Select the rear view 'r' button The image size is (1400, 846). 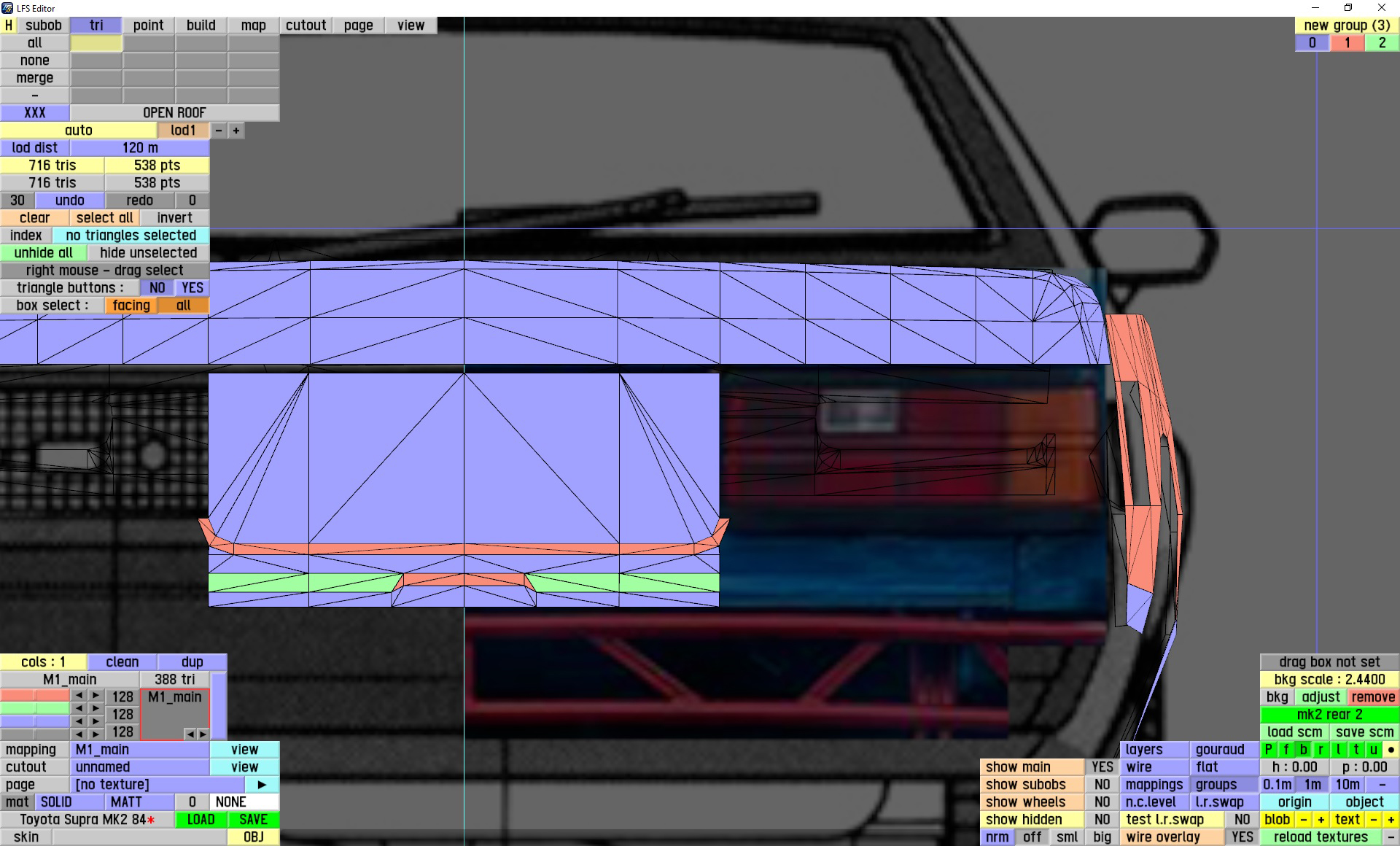tap(1321, 749)
